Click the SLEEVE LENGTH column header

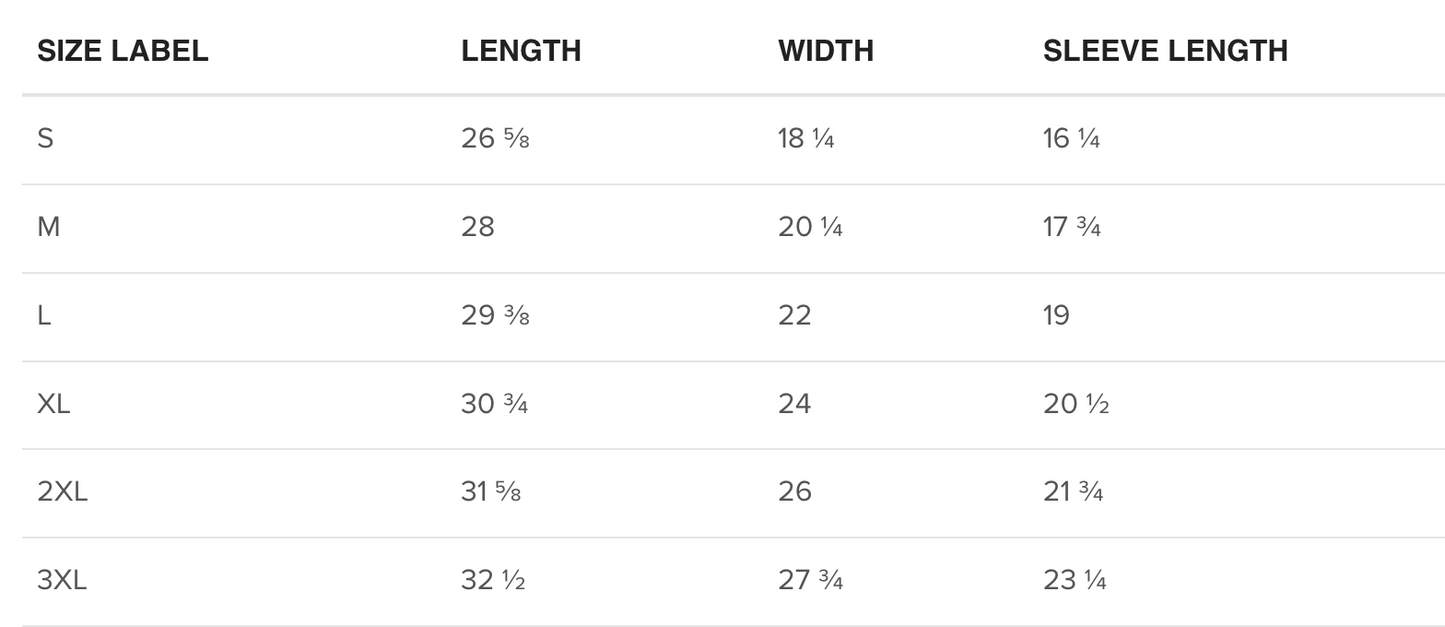(1165, 51)
